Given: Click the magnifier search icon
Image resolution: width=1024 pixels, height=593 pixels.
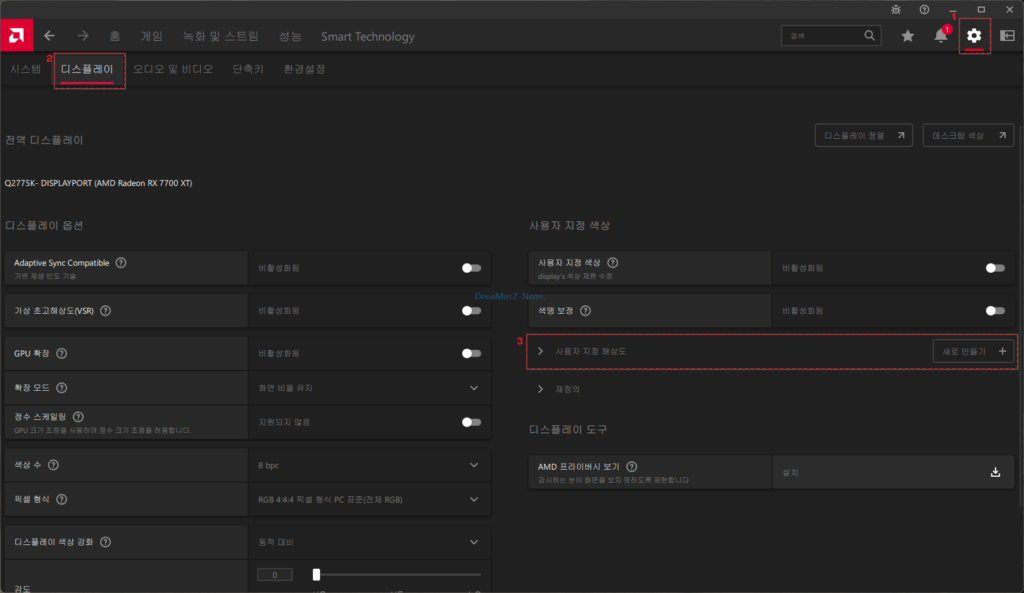Looking at the screenshot, I should pyautogui.click(x=869, y=35).
